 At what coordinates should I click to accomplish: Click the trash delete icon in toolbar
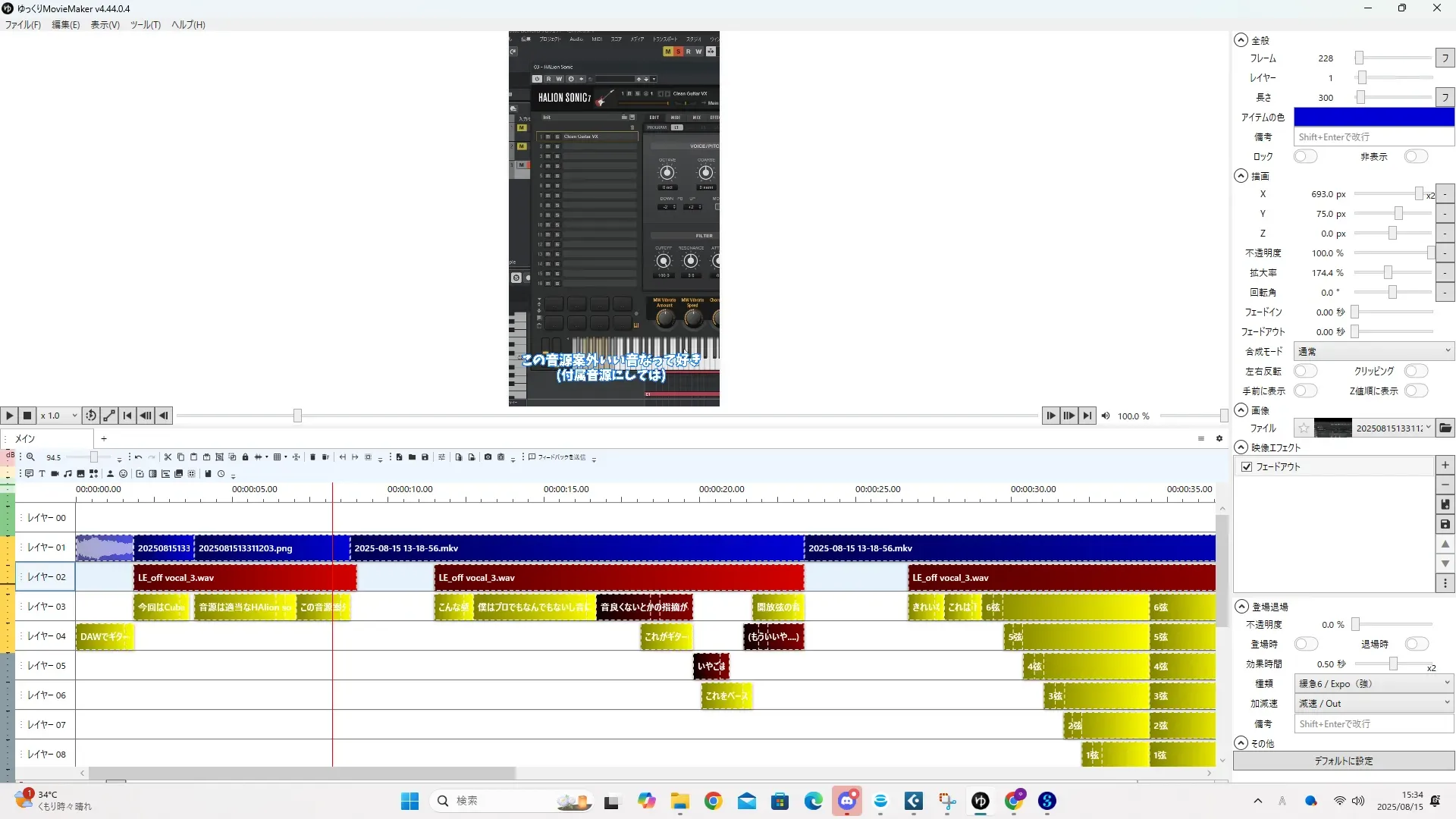click(312, 457)
